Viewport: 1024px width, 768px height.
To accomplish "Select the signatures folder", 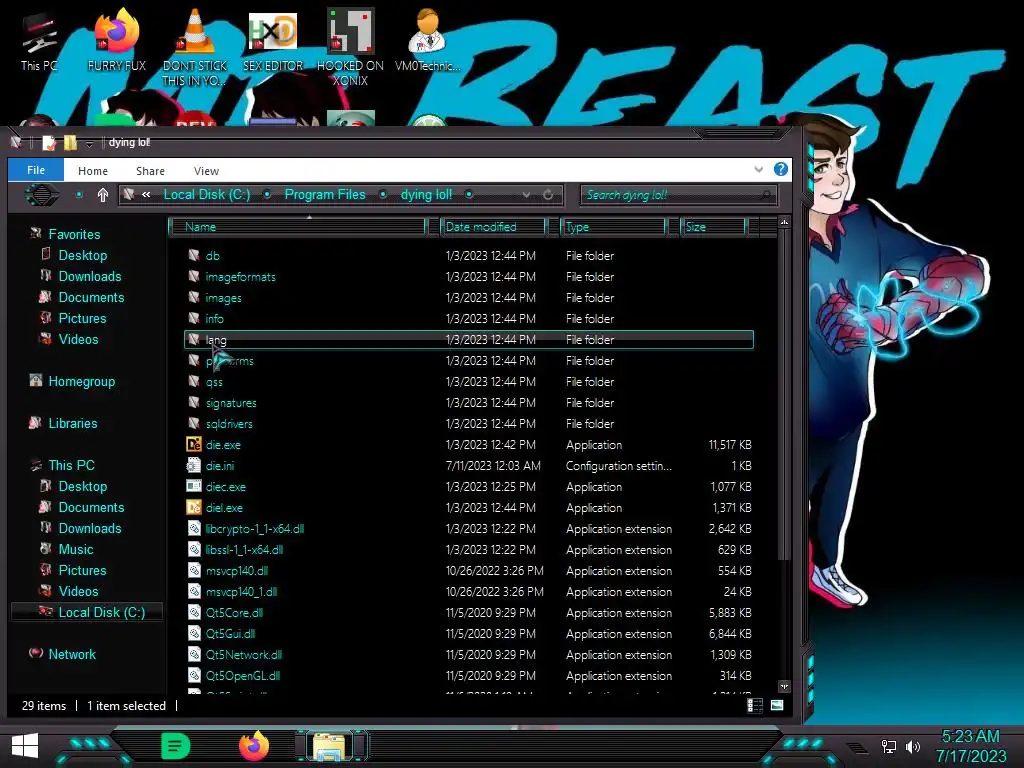I will click(231, 403).
